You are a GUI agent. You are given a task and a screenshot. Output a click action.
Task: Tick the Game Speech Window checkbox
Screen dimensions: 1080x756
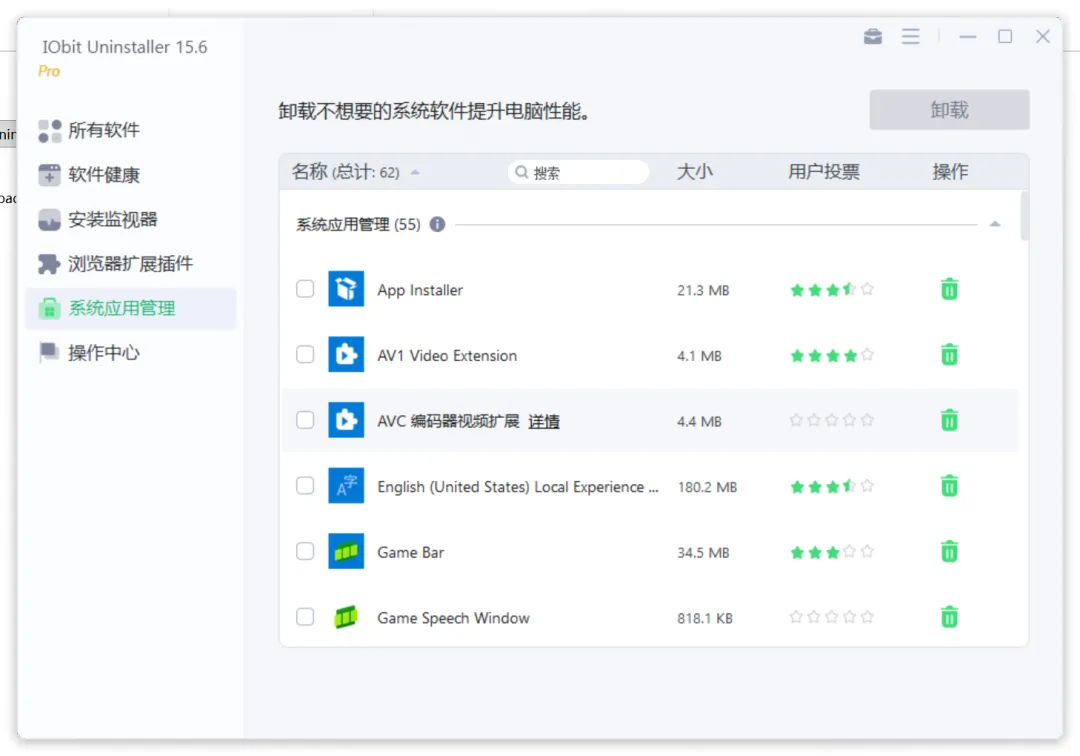click(x=305, y=617)
